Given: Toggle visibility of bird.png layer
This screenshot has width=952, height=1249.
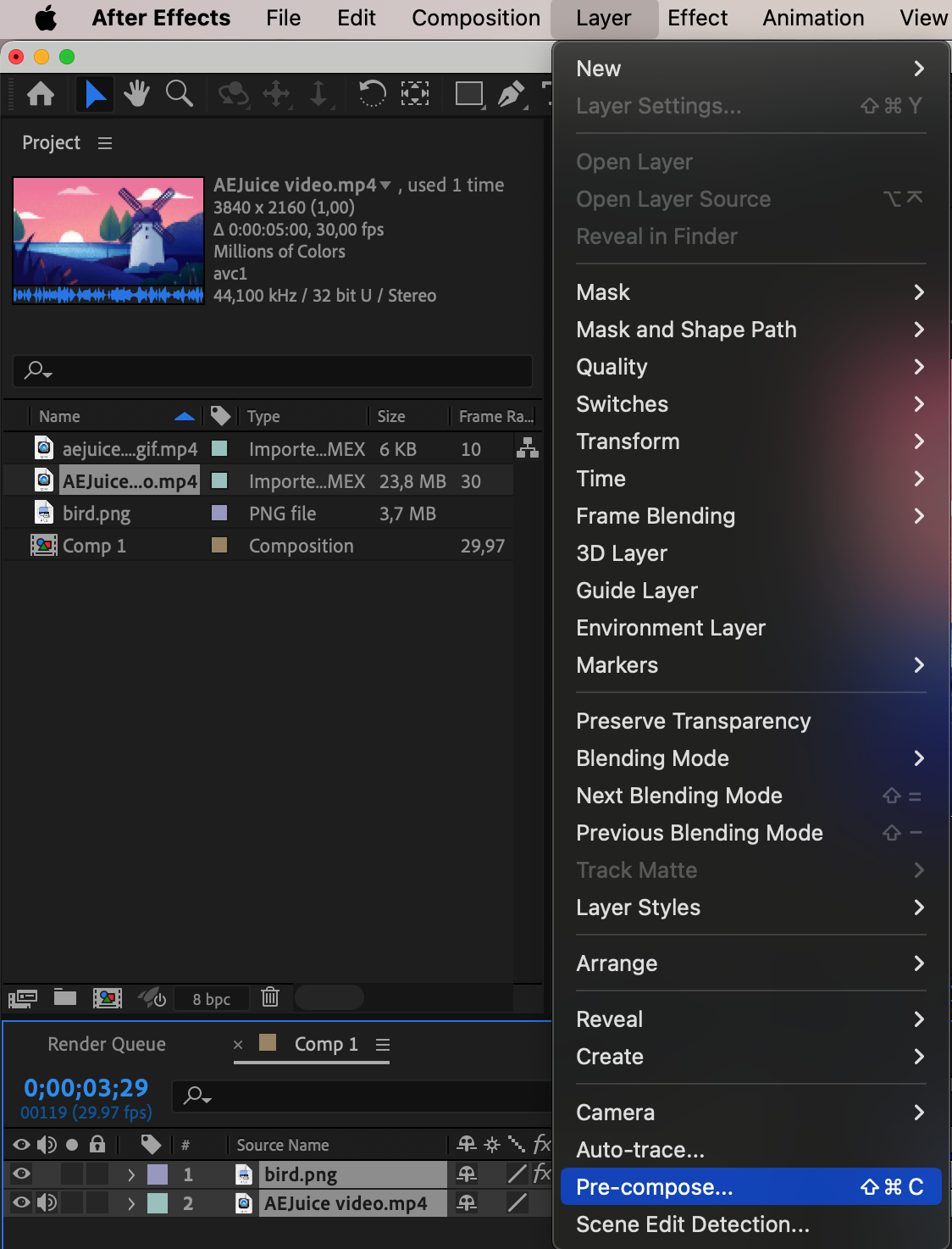Looking at the screenshot, I should 22,1174.
